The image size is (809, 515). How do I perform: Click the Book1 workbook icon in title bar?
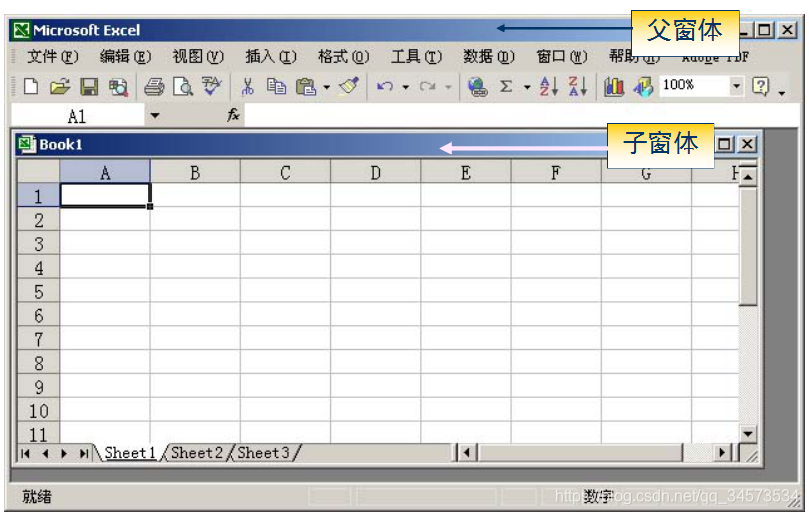26,144
